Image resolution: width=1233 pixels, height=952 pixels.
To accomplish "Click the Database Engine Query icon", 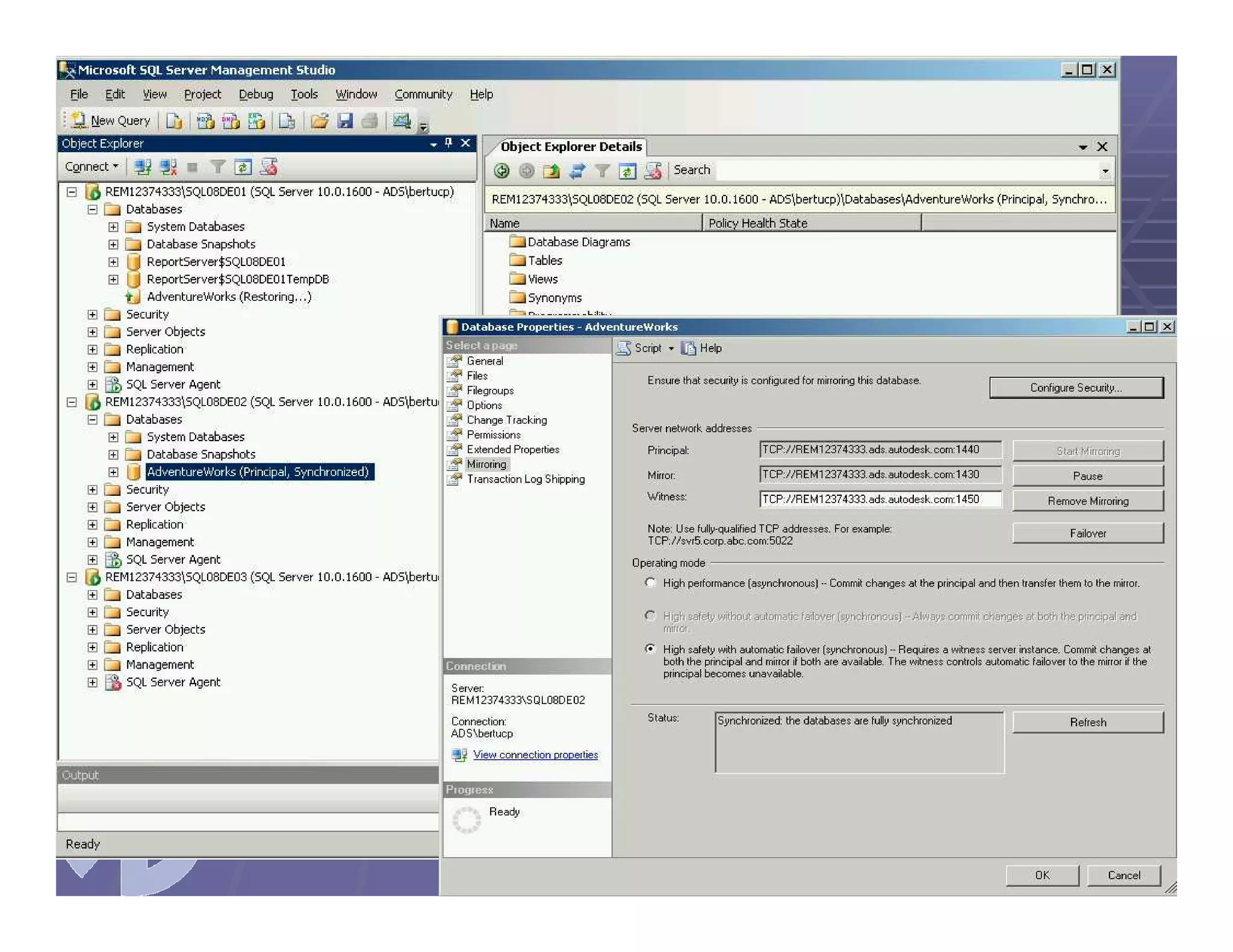I will click(175, 121).
